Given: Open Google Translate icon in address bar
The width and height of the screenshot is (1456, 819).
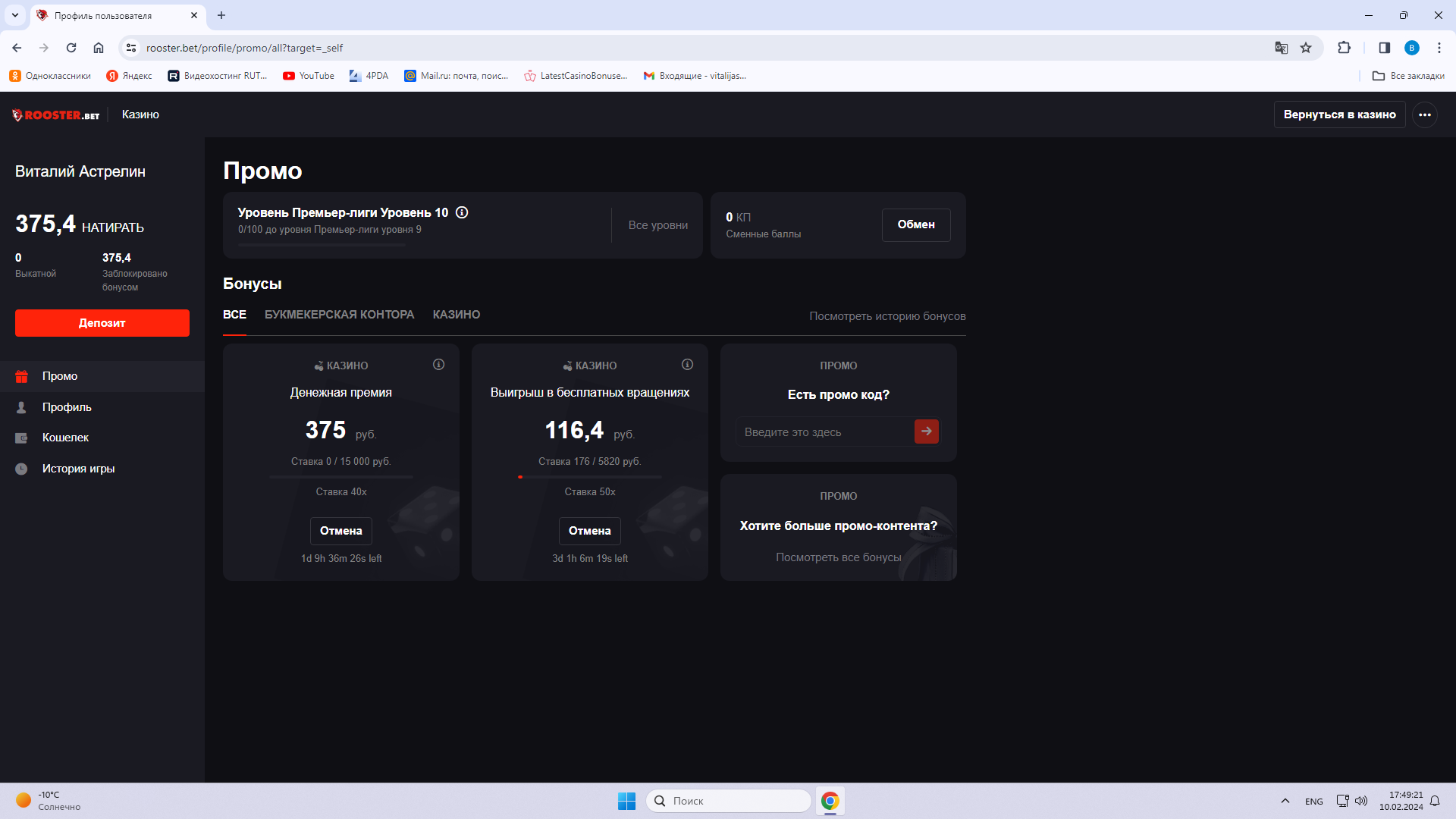Looking at the screenshot, I should click(x=1282, y=48).
